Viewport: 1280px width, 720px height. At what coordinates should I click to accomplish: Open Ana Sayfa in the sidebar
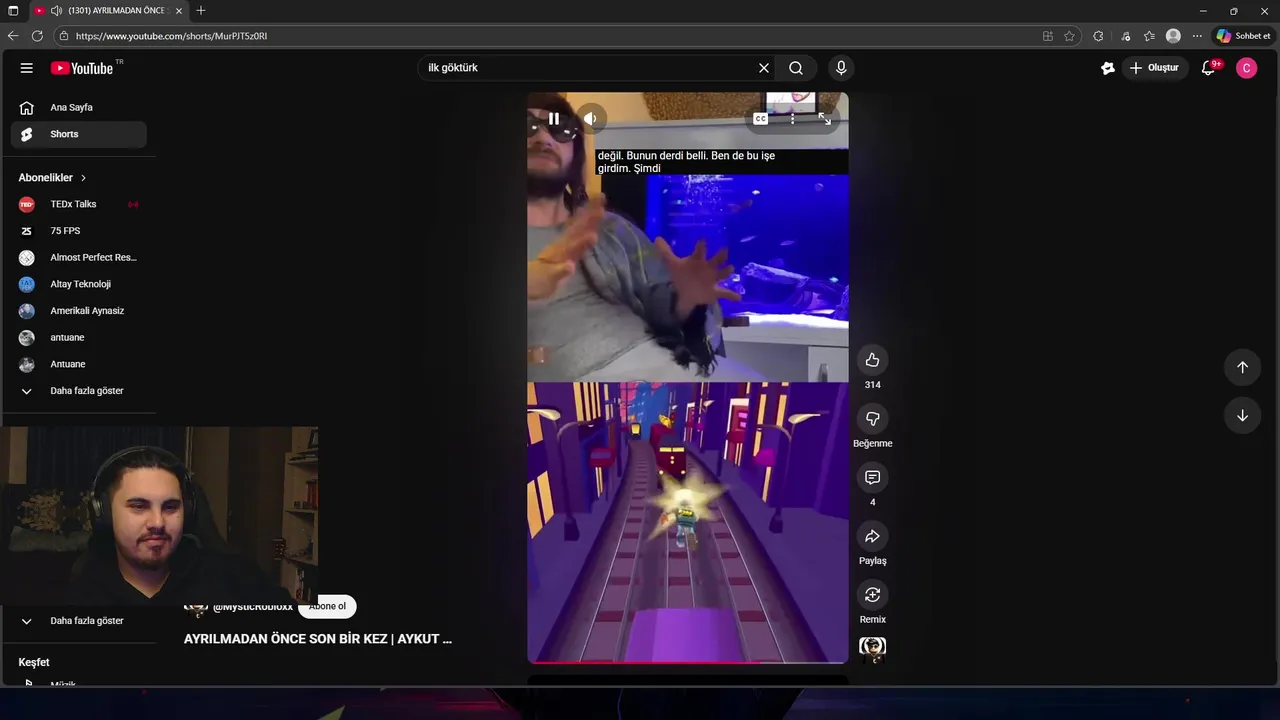[x=79, y=107]
